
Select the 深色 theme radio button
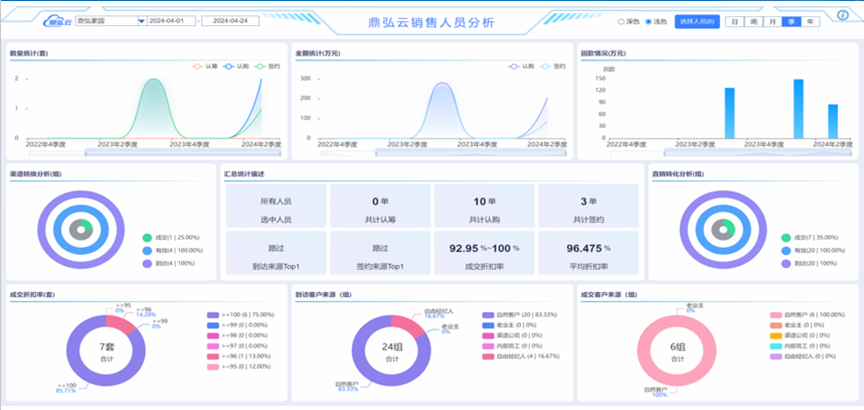point(621,22)
